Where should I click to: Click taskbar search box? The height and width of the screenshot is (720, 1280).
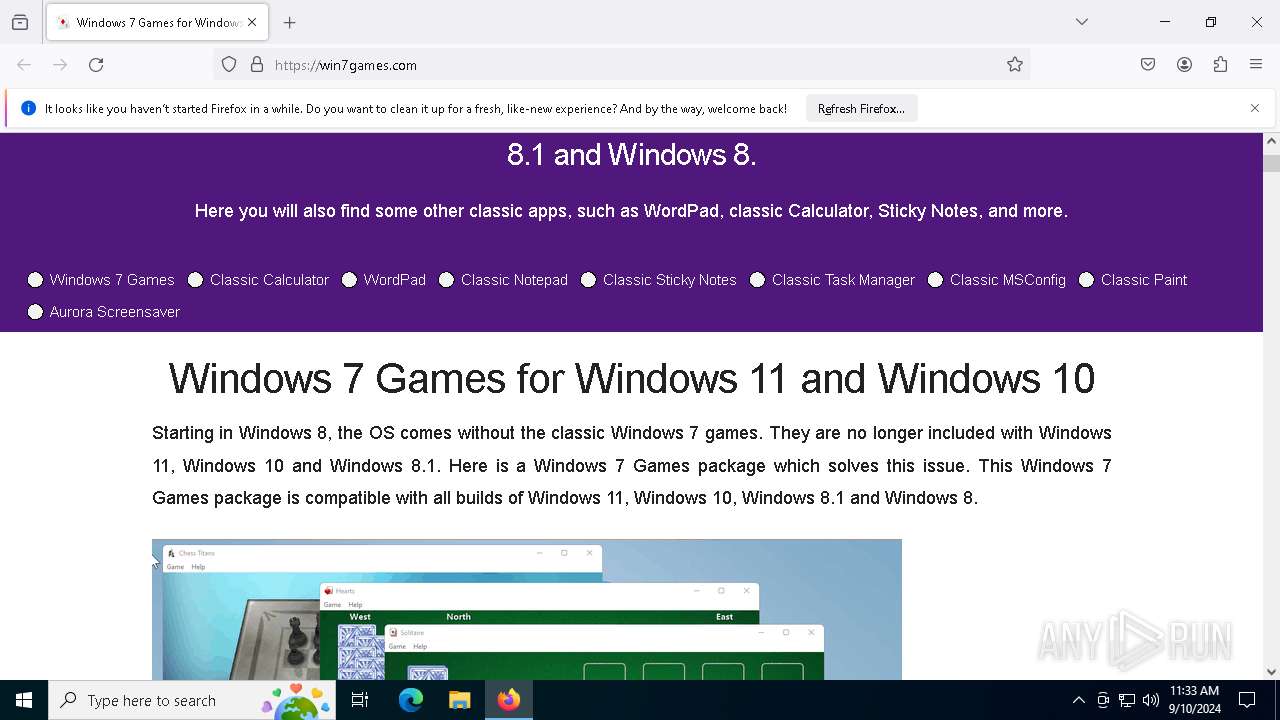click(x=192, y=700)
